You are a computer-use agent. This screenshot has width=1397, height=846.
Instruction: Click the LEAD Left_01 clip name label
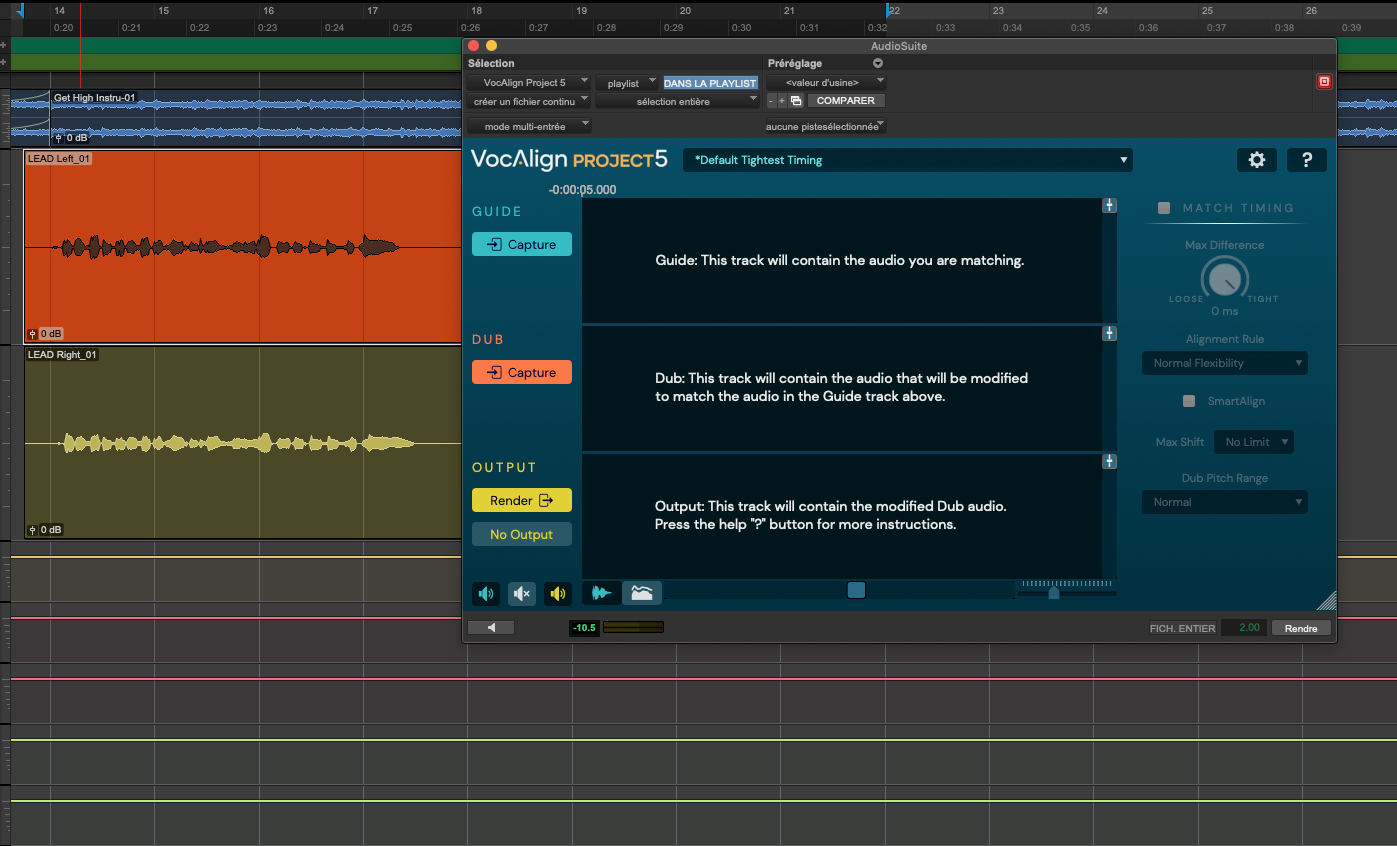coord(59,159)
